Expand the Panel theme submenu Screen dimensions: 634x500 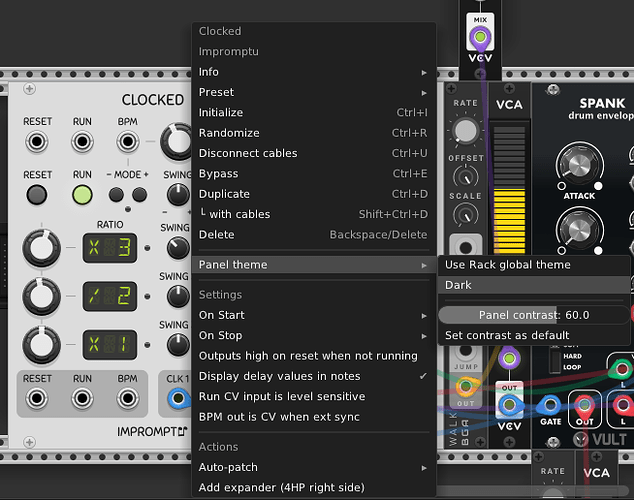313,265
